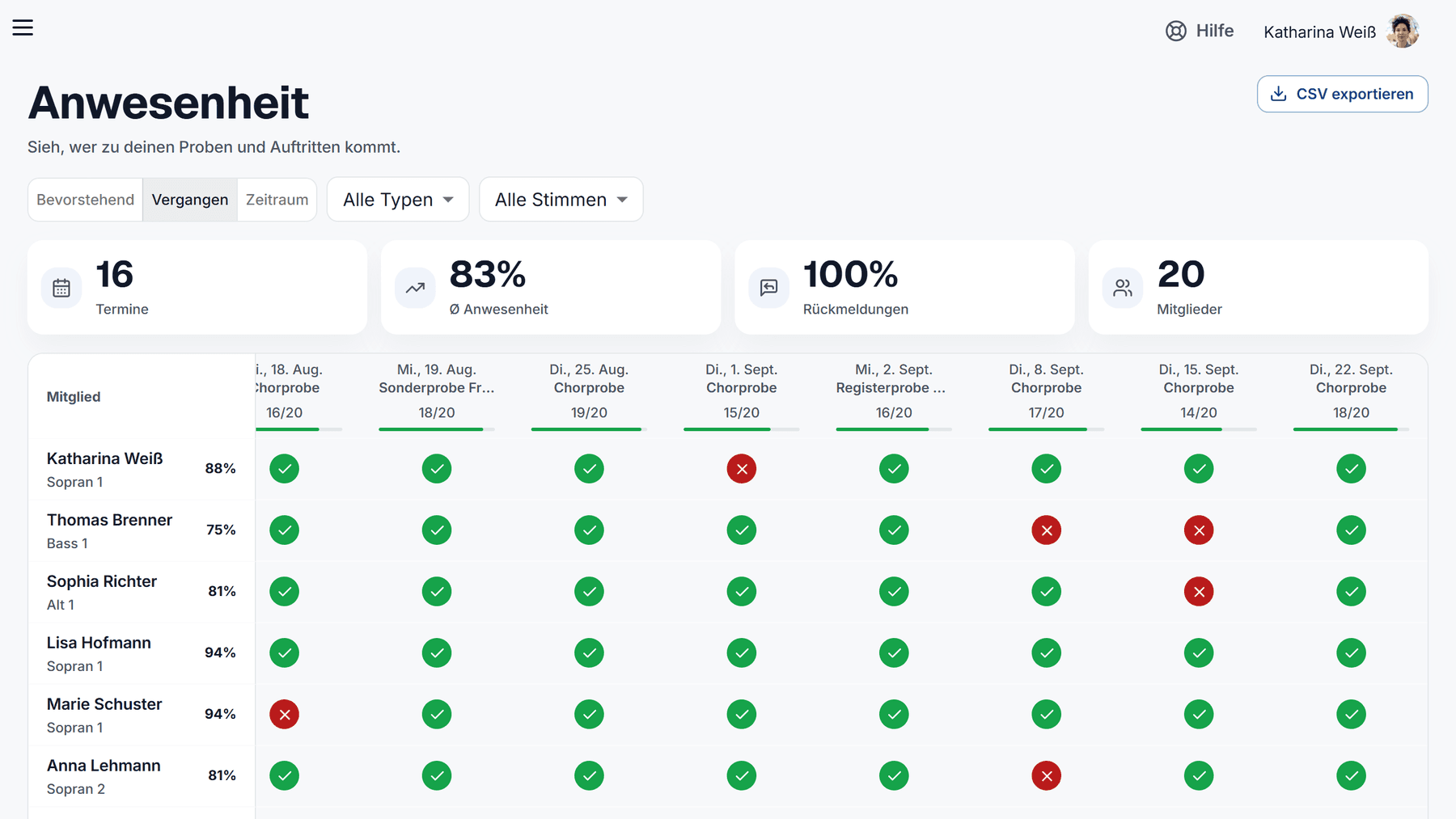The height and width of the screenshot is (819, 1456).
Task: Open the Alle Stimmen dropdown
Action: pos(561,200)
